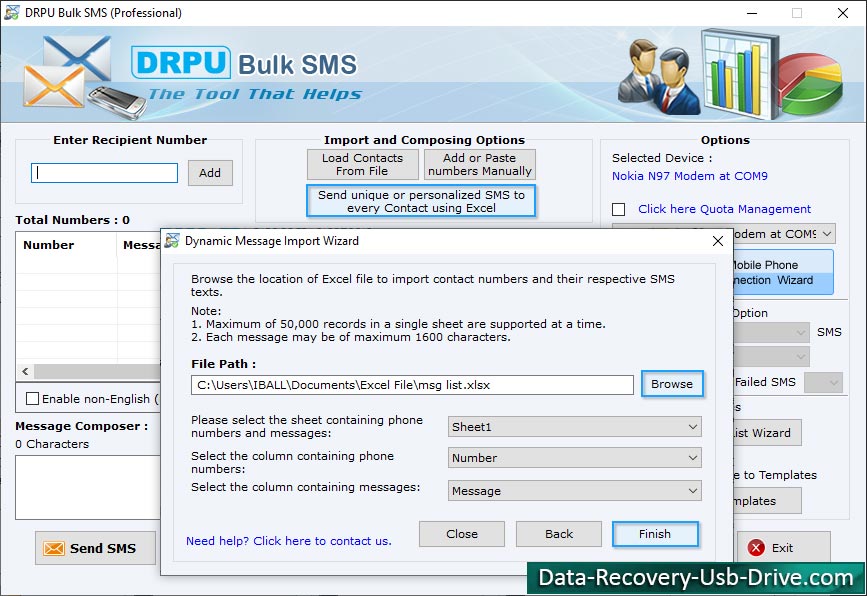Screen dimensions: 867x596
Task: Open the Click here Quota Management link
Action: [x=724, y=209]
